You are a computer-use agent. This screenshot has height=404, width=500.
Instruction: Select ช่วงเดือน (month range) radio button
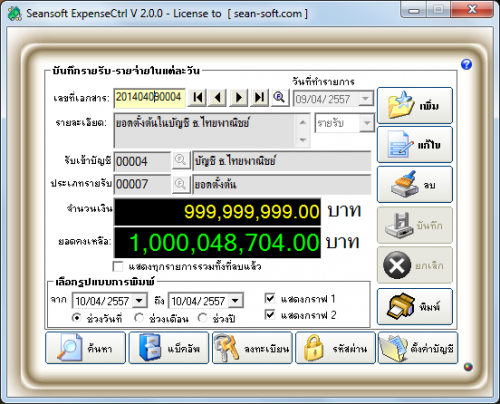point(139,318)
